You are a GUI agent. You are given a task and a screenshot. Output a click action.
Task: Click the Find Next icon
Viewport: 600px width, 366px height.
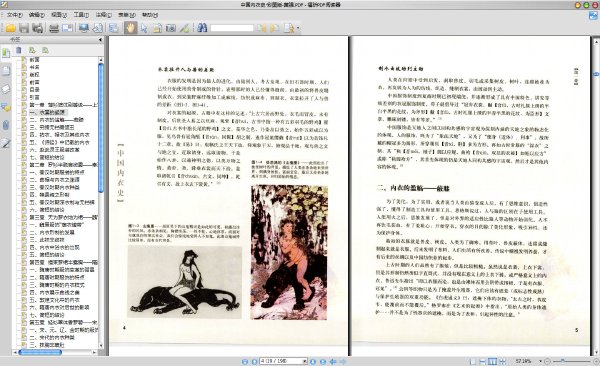pyautogui.click(x=274, y=28)
